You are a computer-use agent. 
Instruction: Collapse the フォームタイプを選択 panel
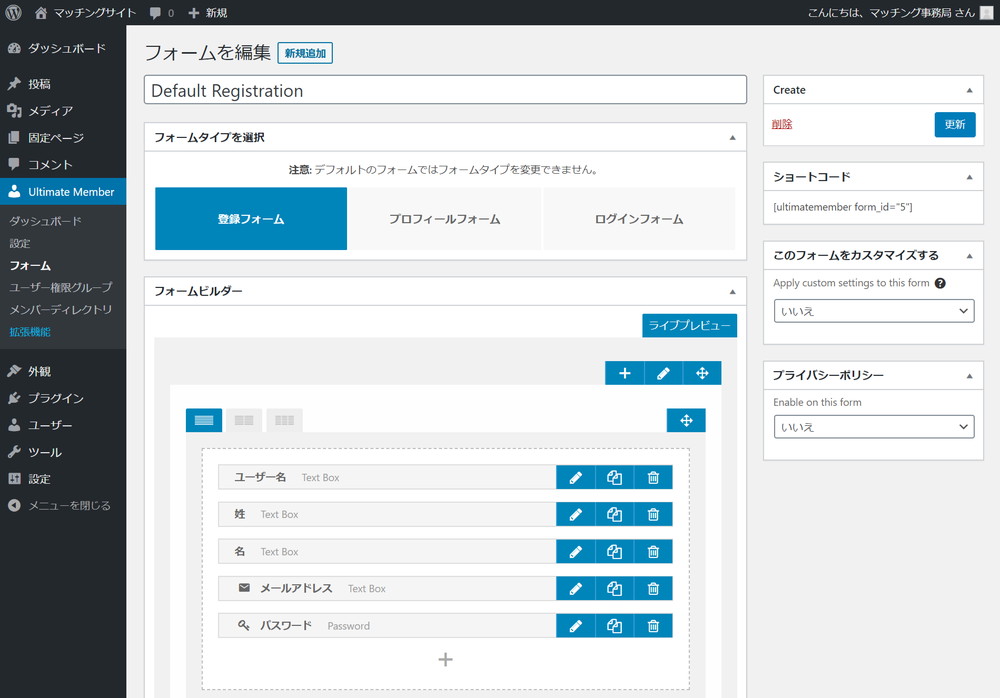pyautogui.click(x=732, y=137)
